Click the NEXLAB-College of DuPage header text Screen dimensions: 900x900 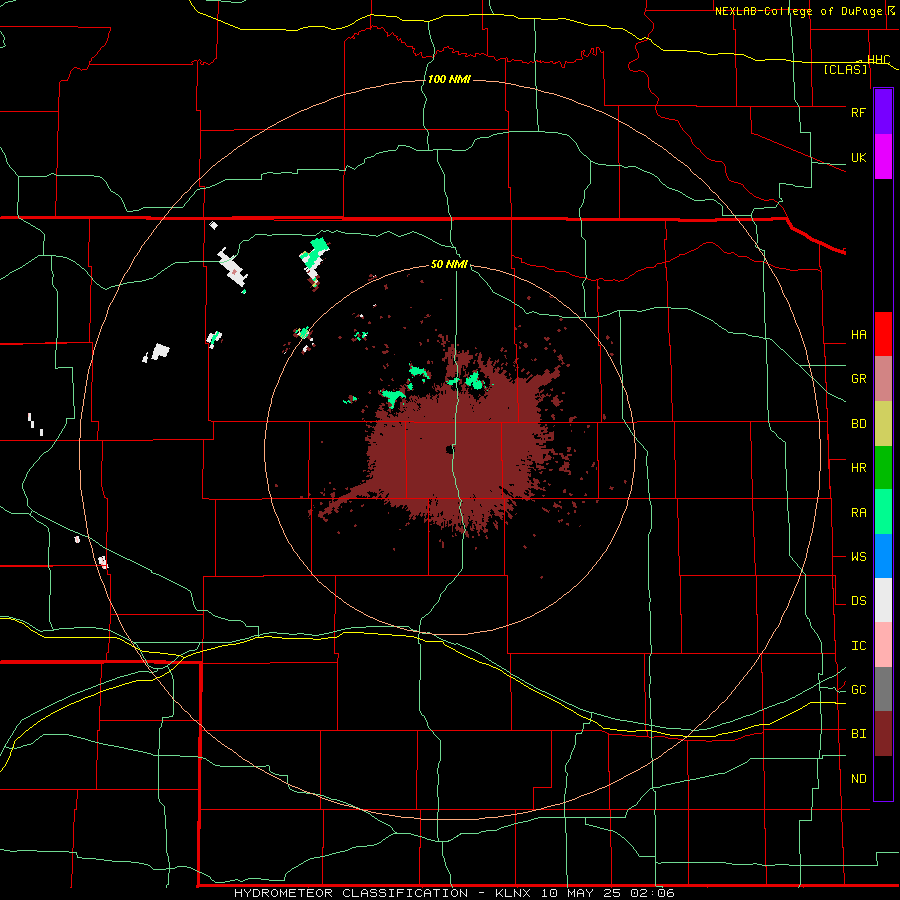pos(798,11)
